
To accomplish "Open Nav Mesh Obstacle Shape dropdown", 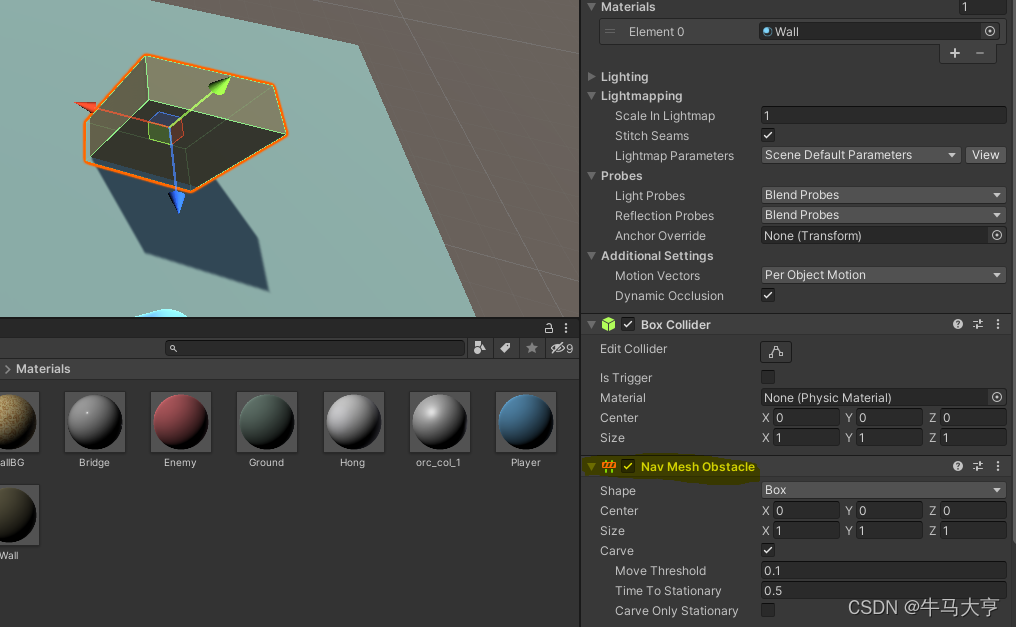I will 883,490.
